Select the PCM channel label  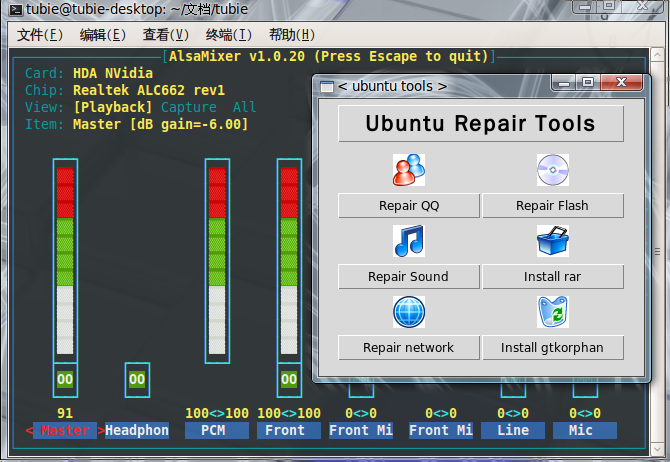(x=217, y=430)
